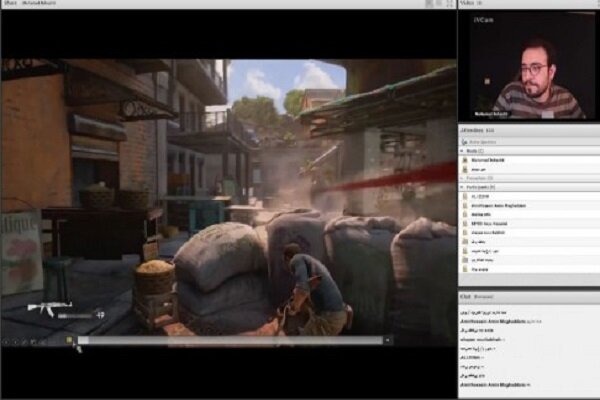Click the host icon beside Mohamad

(x=465, y=160)
